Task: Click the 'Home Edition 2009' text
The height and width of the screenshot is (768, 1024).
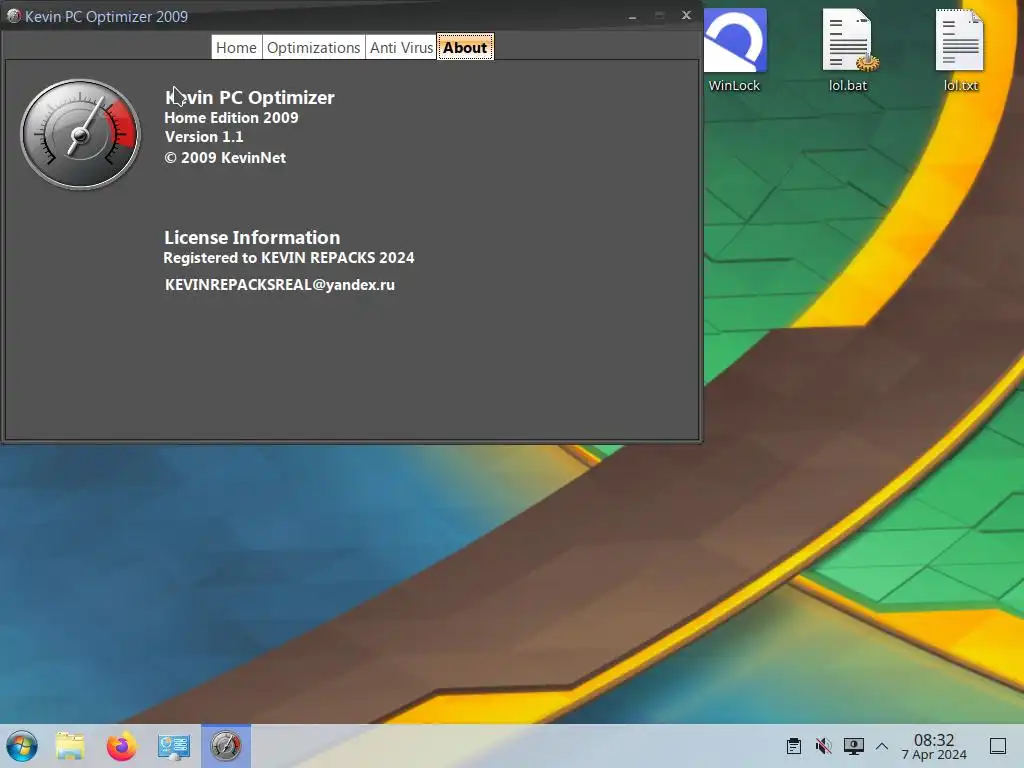Action: pyautogui.click(x=231, y=118)
